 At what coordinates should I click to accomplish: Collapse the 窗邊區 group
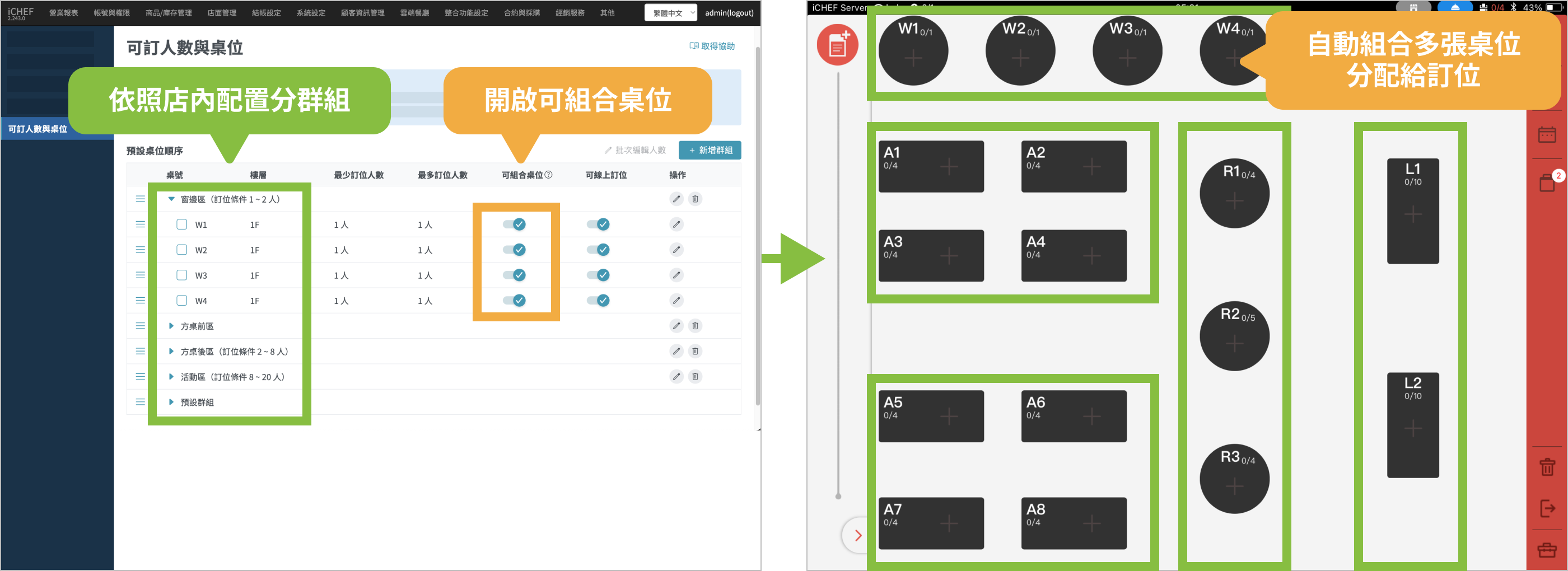tap(172, 199)
